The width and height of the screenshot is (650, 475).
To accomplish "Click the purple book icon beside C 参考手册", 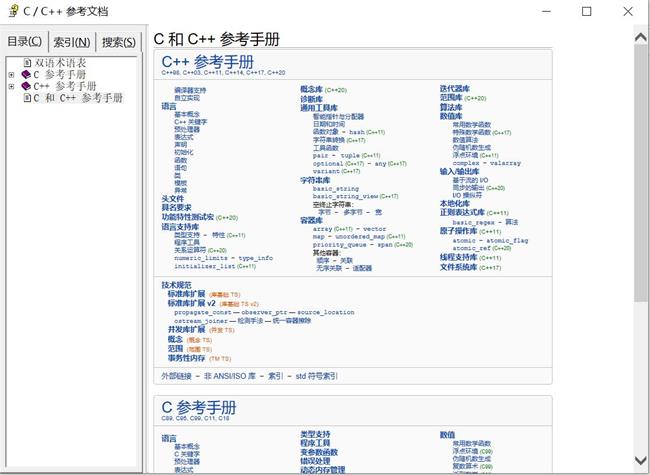I will point(26,75).
